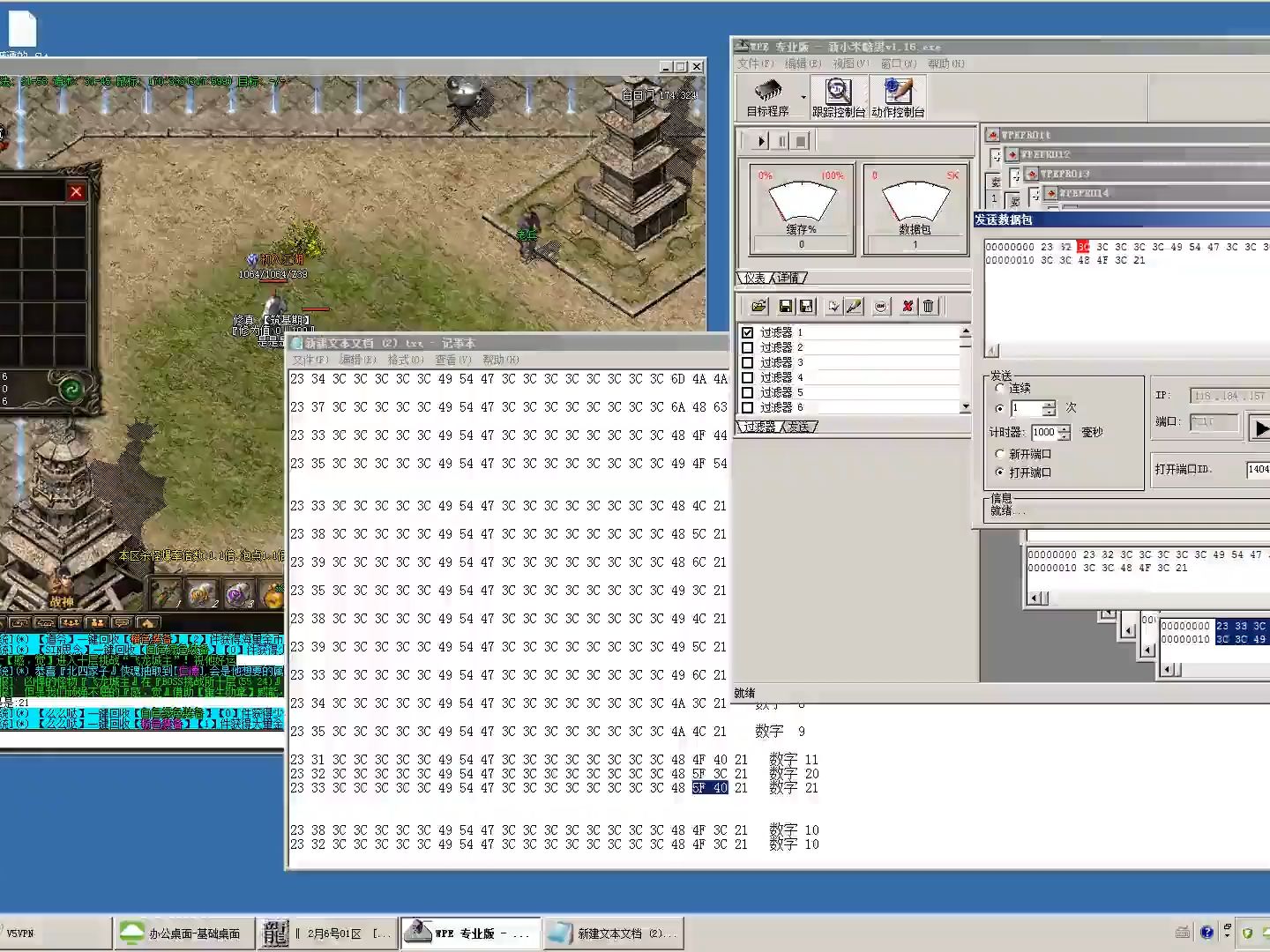Click the WPEPRO11 window icon

click(993, 135)
